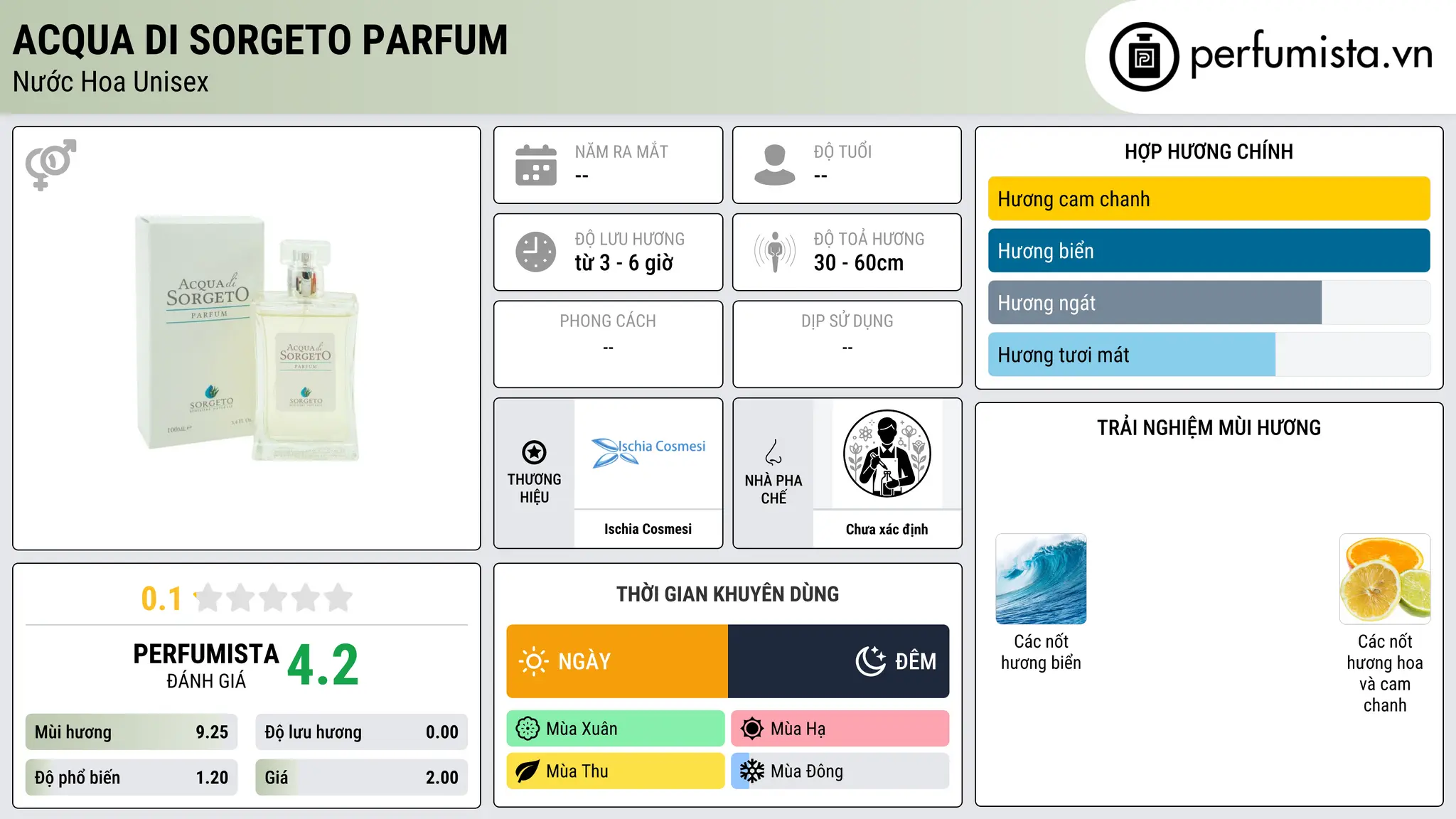The height and width of the screenshot is (819, 1456).
Task: Click the perfumer illustration icon
Action: (887, 454)
